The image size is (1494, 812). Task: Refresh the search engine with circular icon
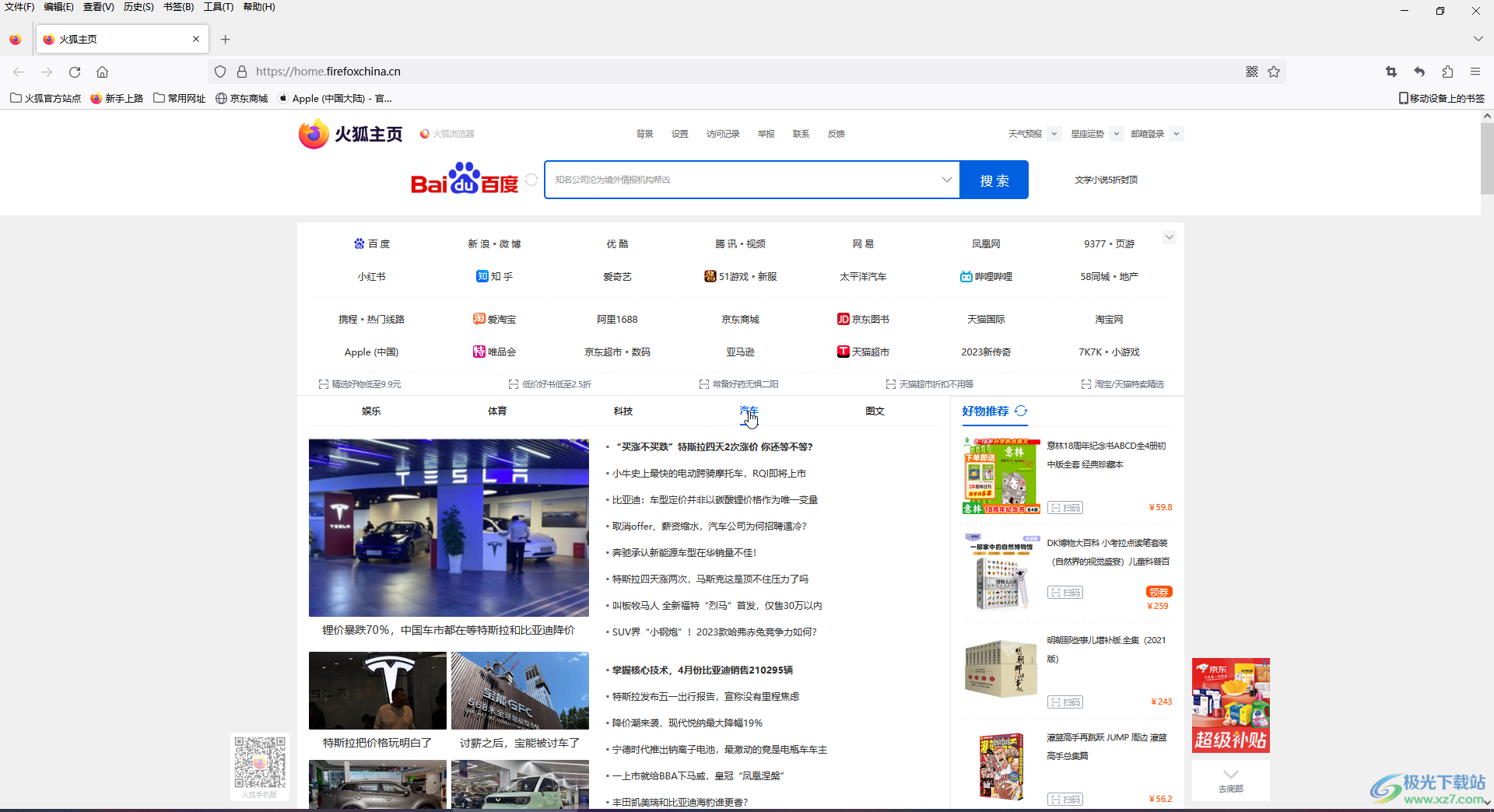pyautogui.click(x=531, y=180)
